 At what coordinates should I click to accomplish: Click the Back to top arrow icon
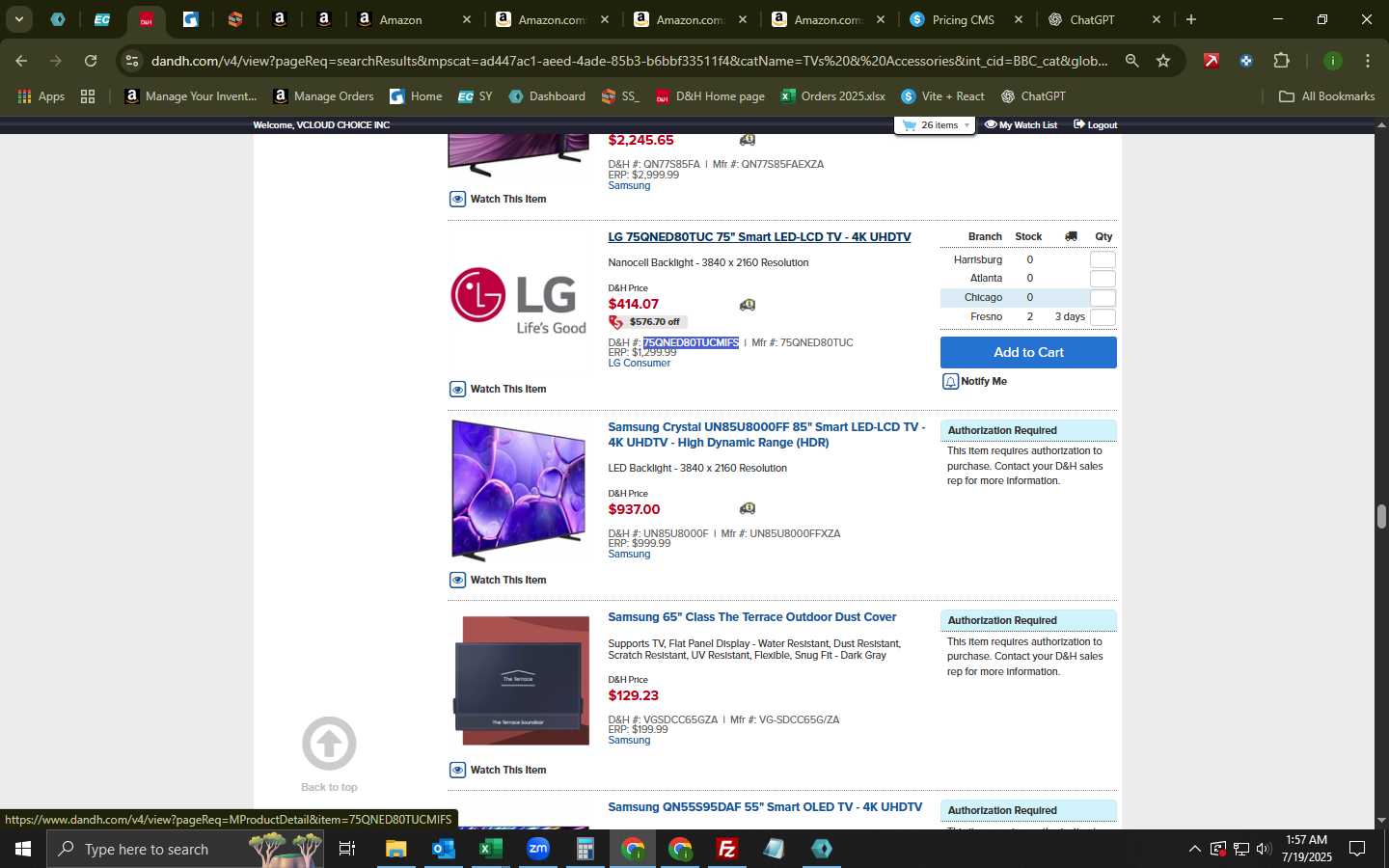coord(329,744)
